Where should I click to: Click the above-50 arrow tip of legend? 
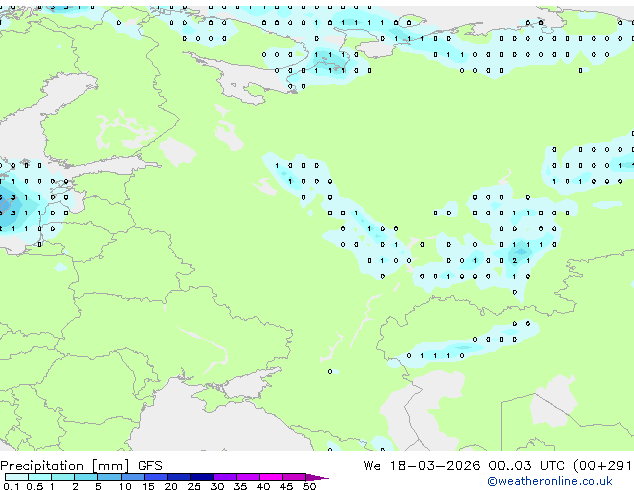click(x=317, y=477)
